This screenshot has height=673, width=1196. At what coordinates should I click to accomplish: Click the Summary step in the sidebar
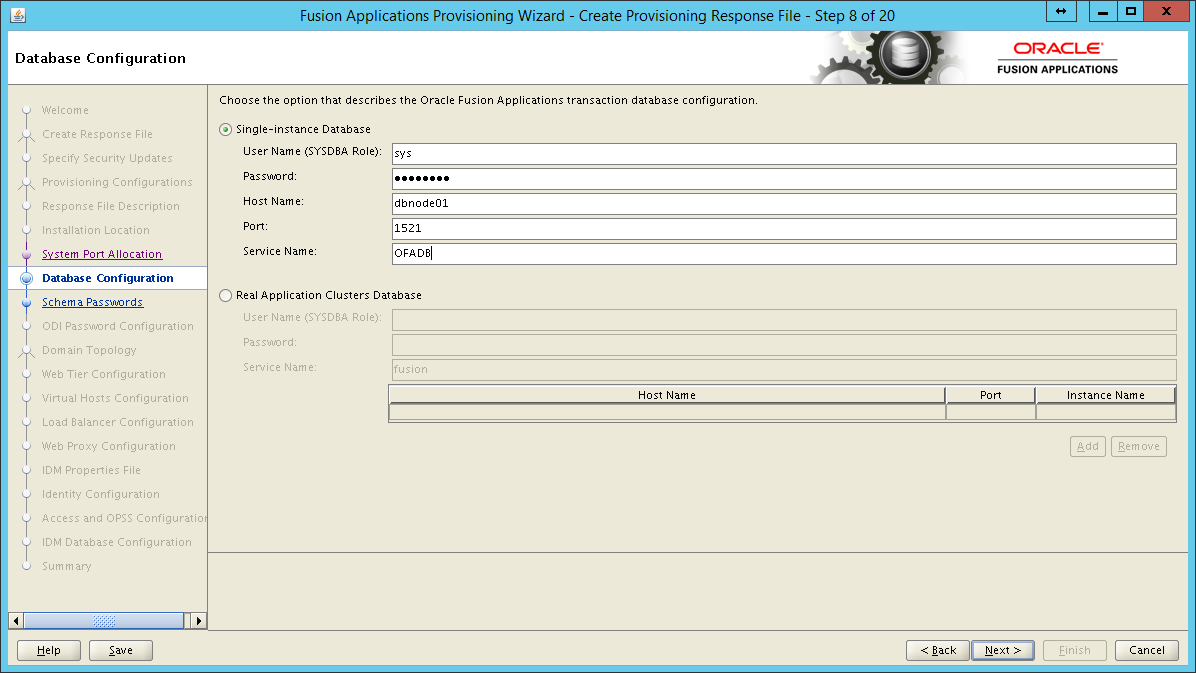(x=66, y=566)
